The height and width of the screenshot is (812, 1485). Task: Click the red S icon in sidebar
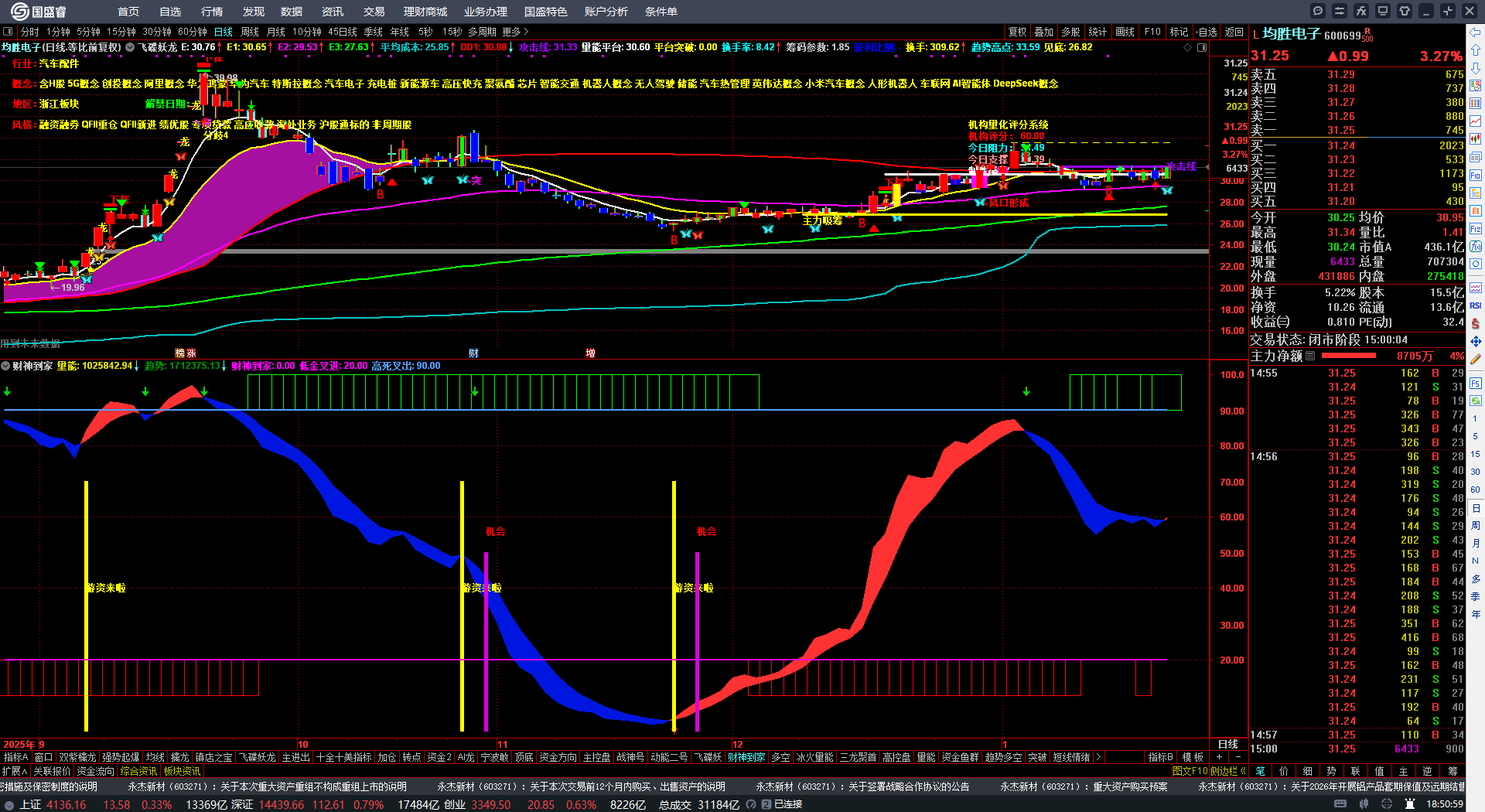tap(1476, 323)
